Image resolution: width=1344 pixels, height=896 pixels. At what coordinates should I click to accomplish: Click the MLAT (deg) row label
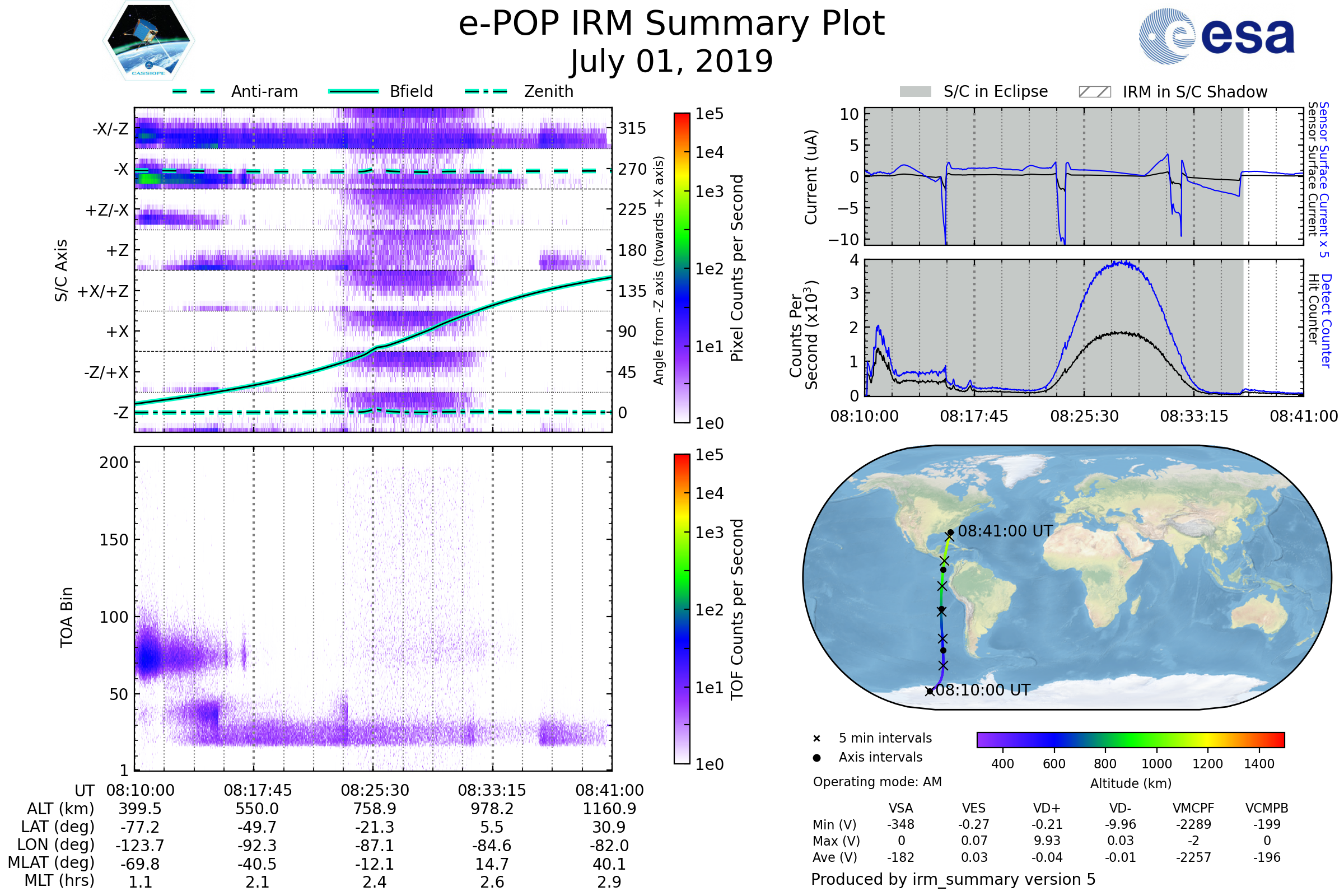click(51, 862)
